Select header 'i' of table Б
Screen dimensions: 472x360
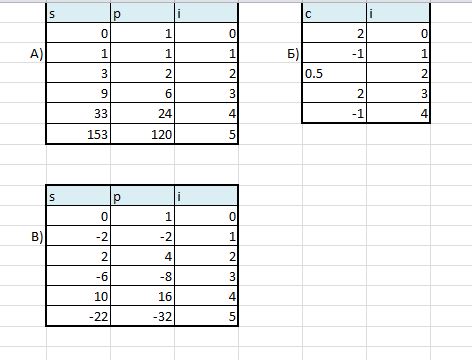point(398,13)
